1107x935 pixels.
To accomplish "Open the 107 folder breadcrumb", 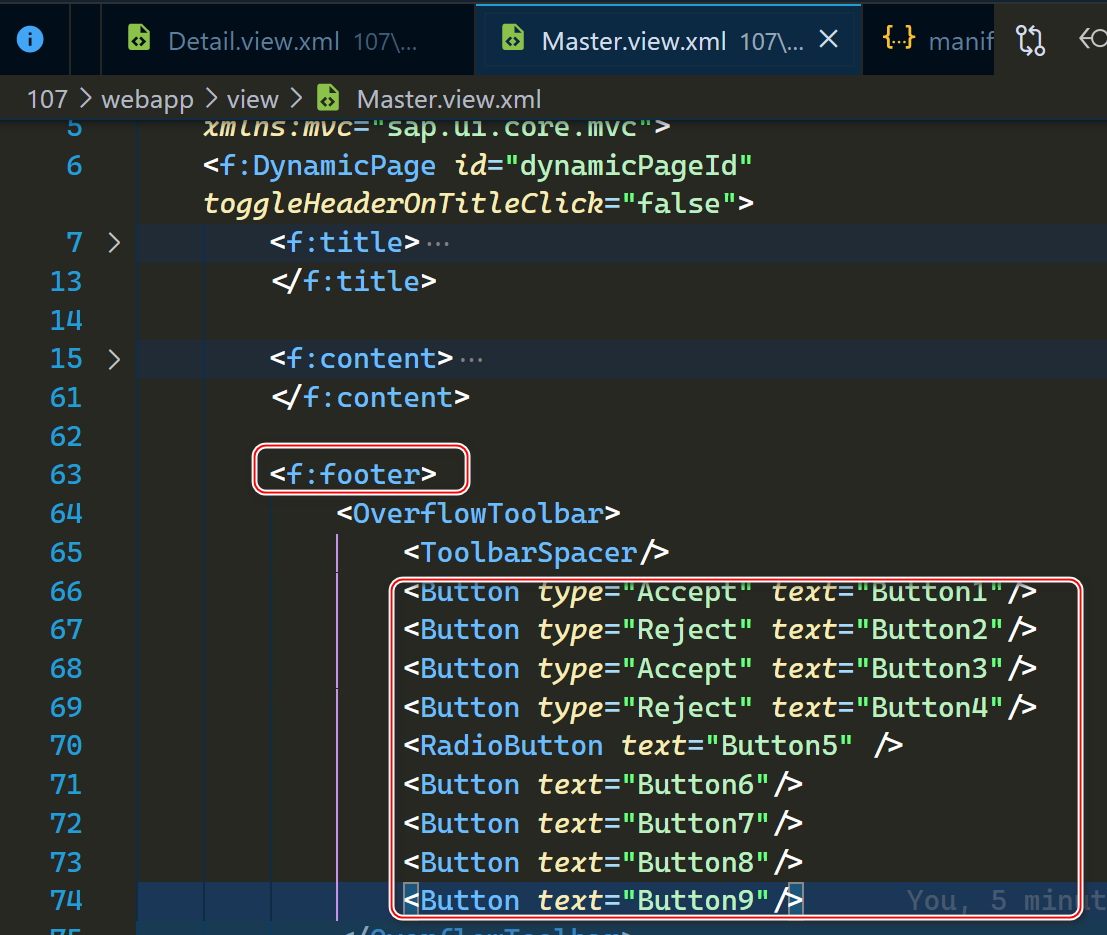I will 47,99.
